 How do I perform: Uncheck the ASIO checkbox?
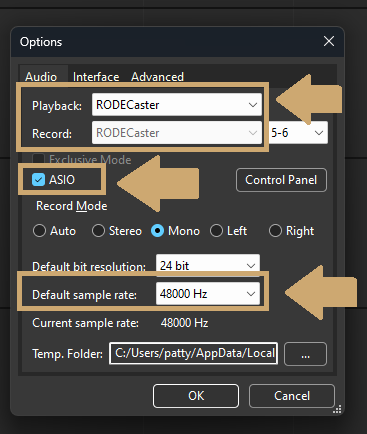[38, 180]
